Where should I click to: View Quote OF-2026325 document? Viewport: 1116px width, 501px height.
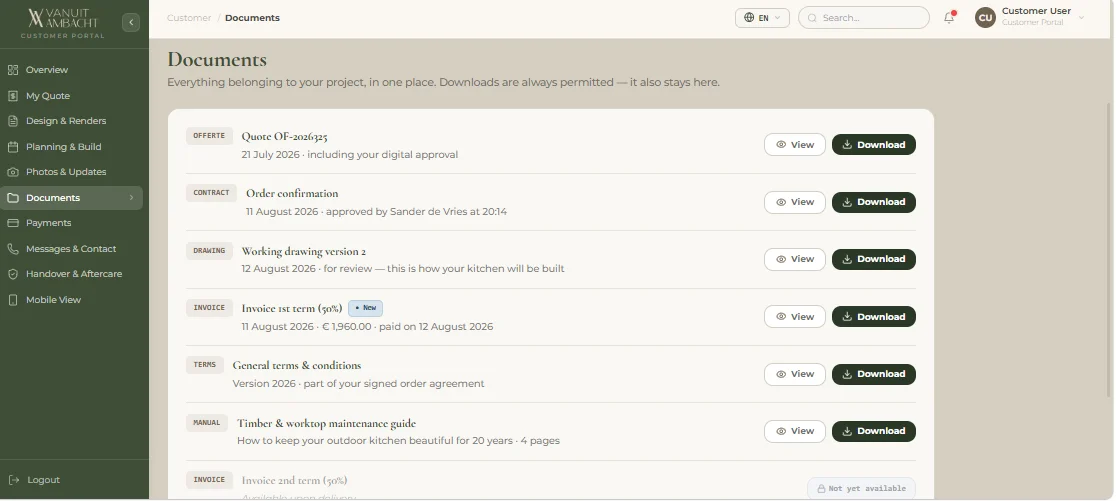794,144
